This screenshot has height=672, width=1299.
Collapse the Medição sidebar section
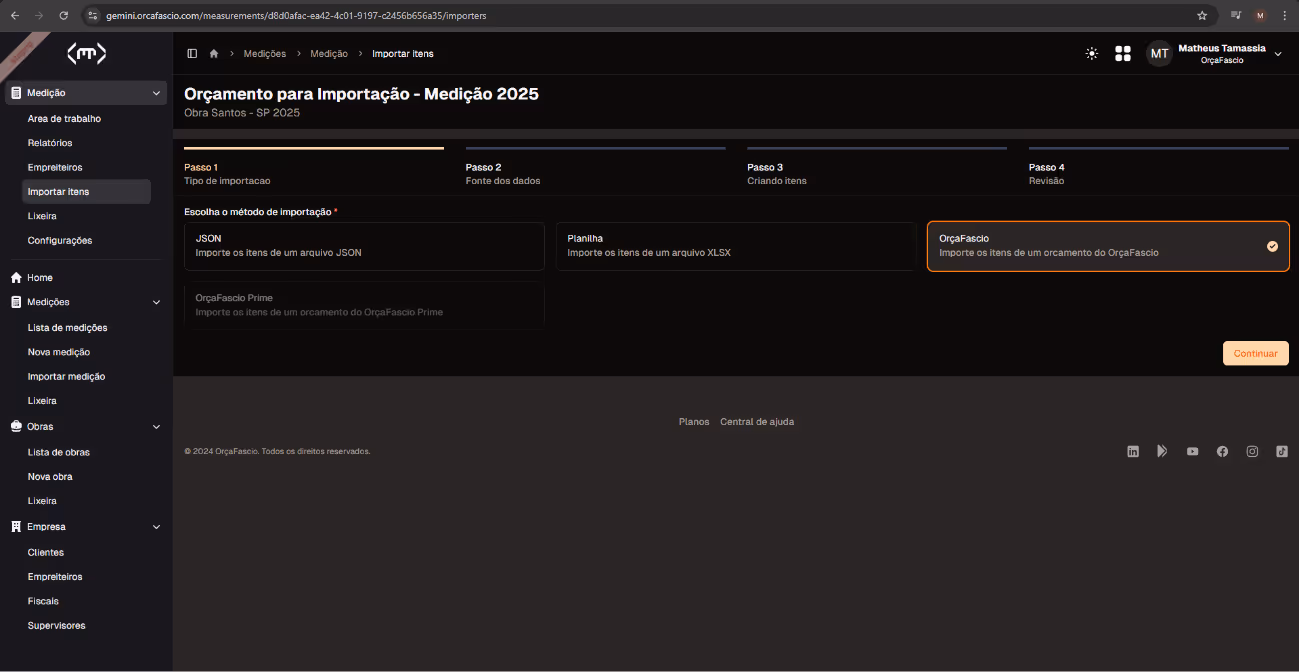(156, 93)
